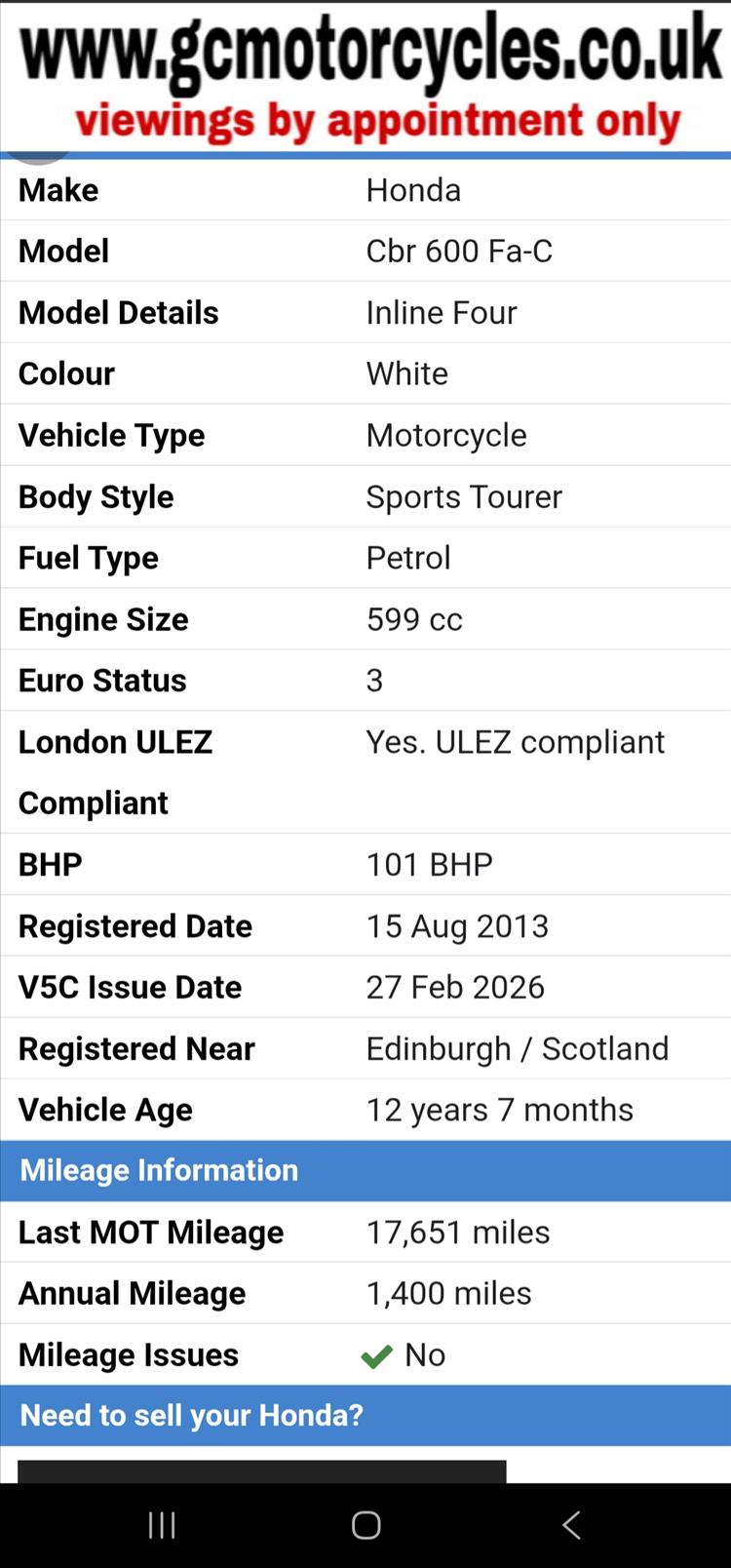The height and width of the screenshot is (1568, 731).
Task: Select the V5C Issue Date '27 Feb 2026'
Action: tap(455, 987)
